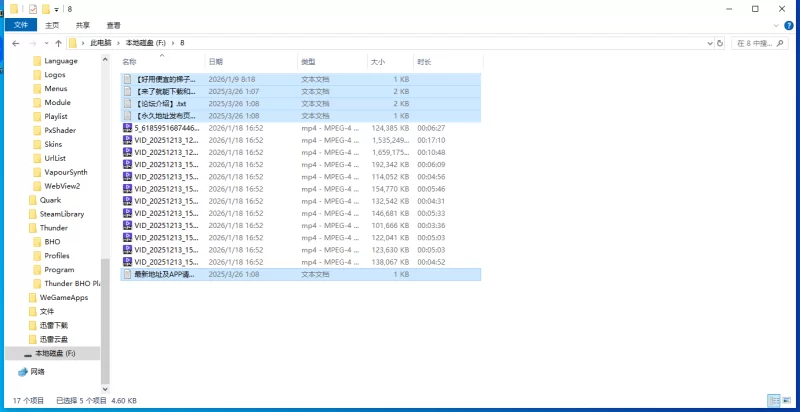Click Logos folder icon in sidebar
Viewport: 800px width, 412px height.
(x=37, y=74)
